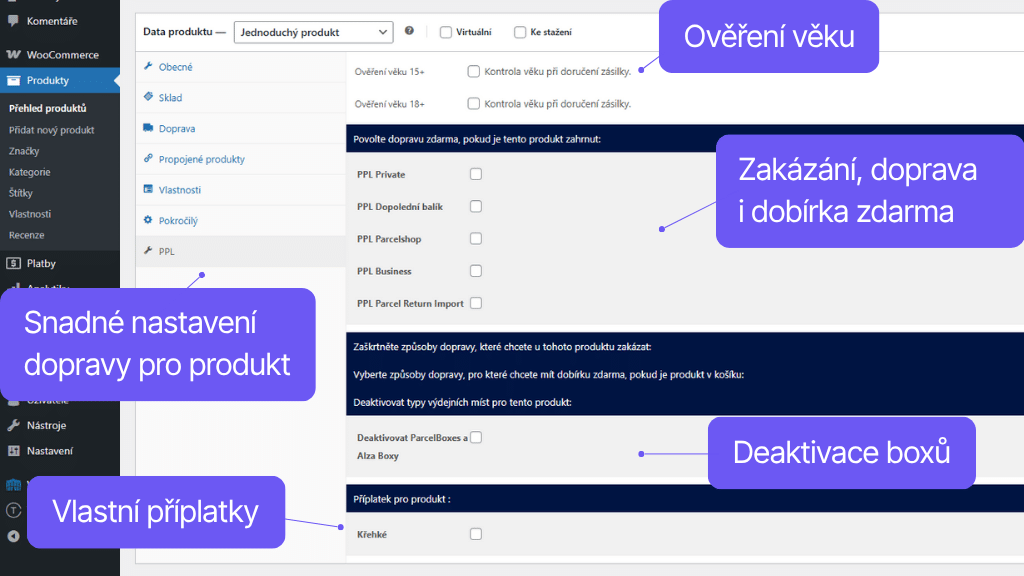This screenshot has height=576, width=1024.
Task: Check Deaktivovat ParcelBoxes a Alza Boxy
Action: pyautogui.click(x=476, y=437)
